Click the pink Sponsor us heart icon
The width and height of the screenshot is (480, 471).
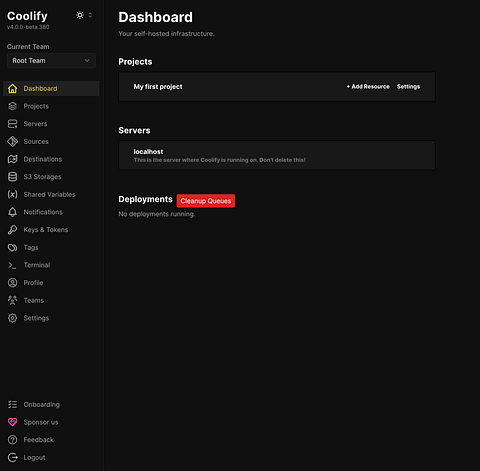[12, 422]
